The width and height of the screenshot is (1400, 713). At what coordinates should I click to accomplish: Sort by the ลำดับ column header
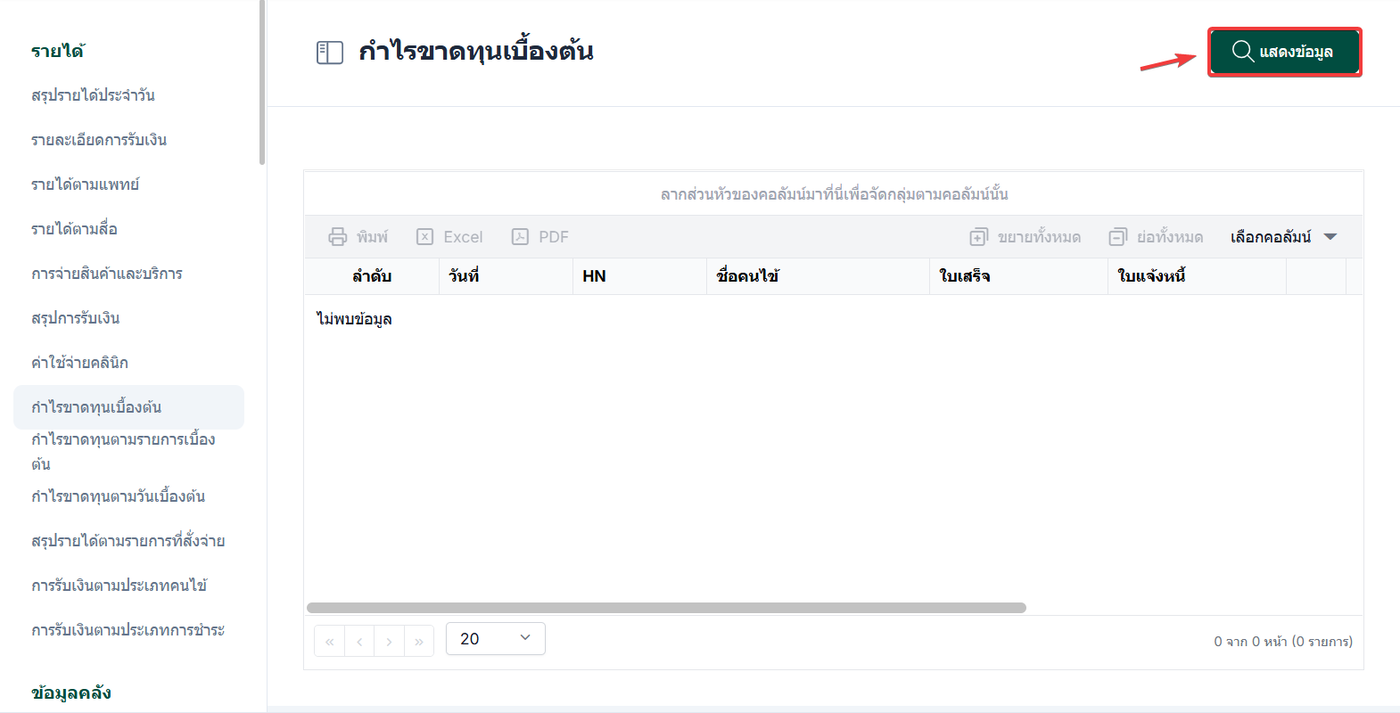[x=371, y=276]
